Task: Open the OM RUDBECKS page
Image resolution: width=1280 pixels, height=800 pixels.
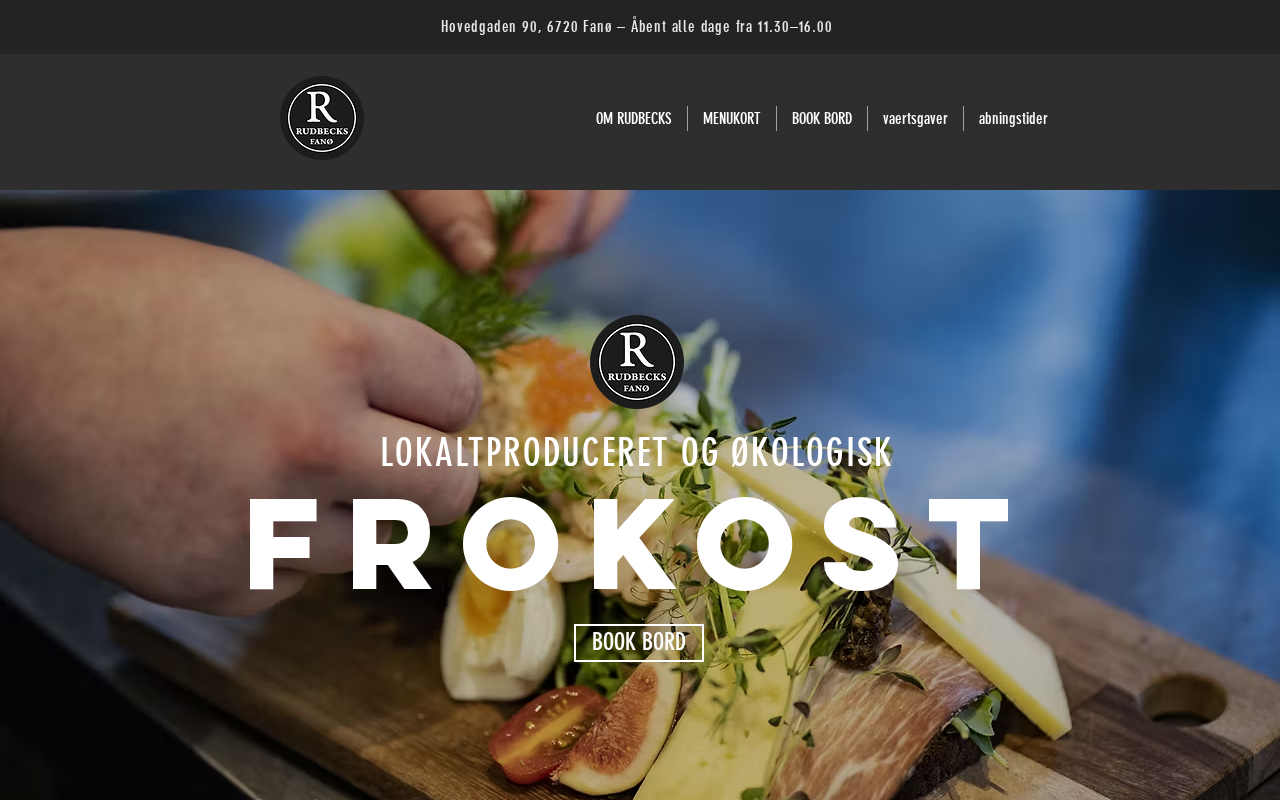Action: 634,118
